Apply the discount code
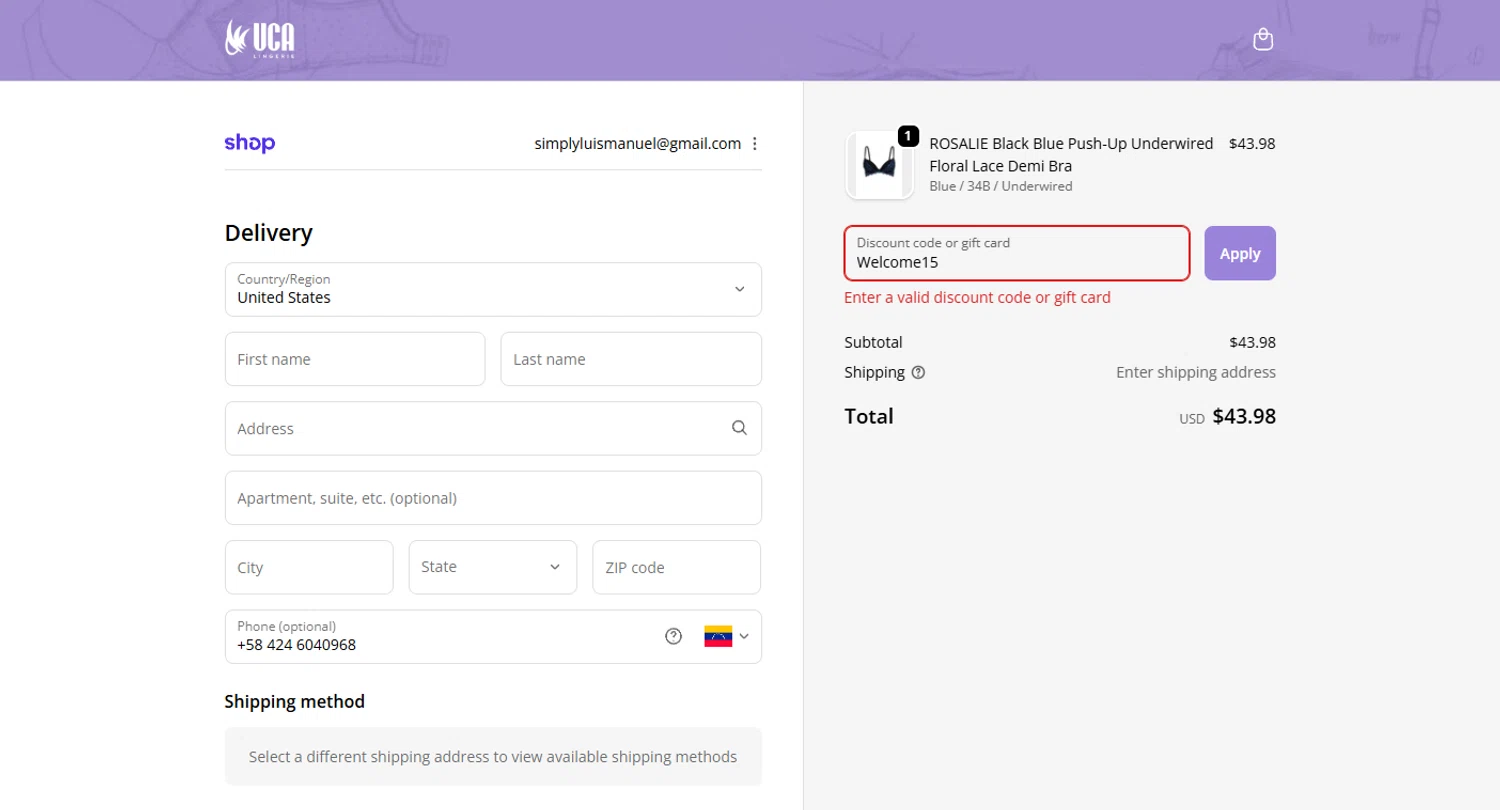 pyautogui.click(x=1240, y=253)
